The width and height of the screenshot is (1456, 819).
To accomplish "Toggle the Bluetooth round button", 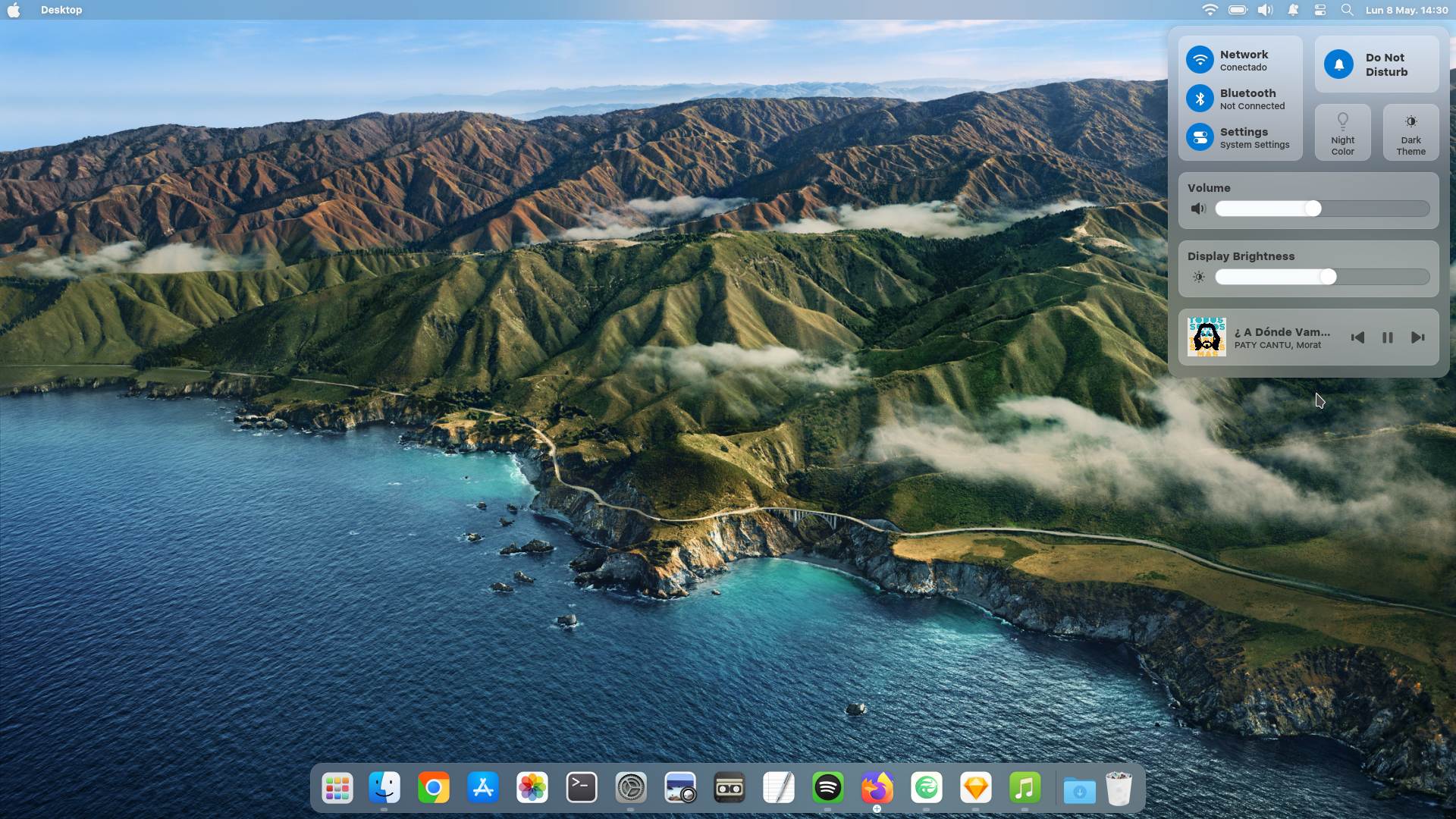I will (x=1200, y=99).
